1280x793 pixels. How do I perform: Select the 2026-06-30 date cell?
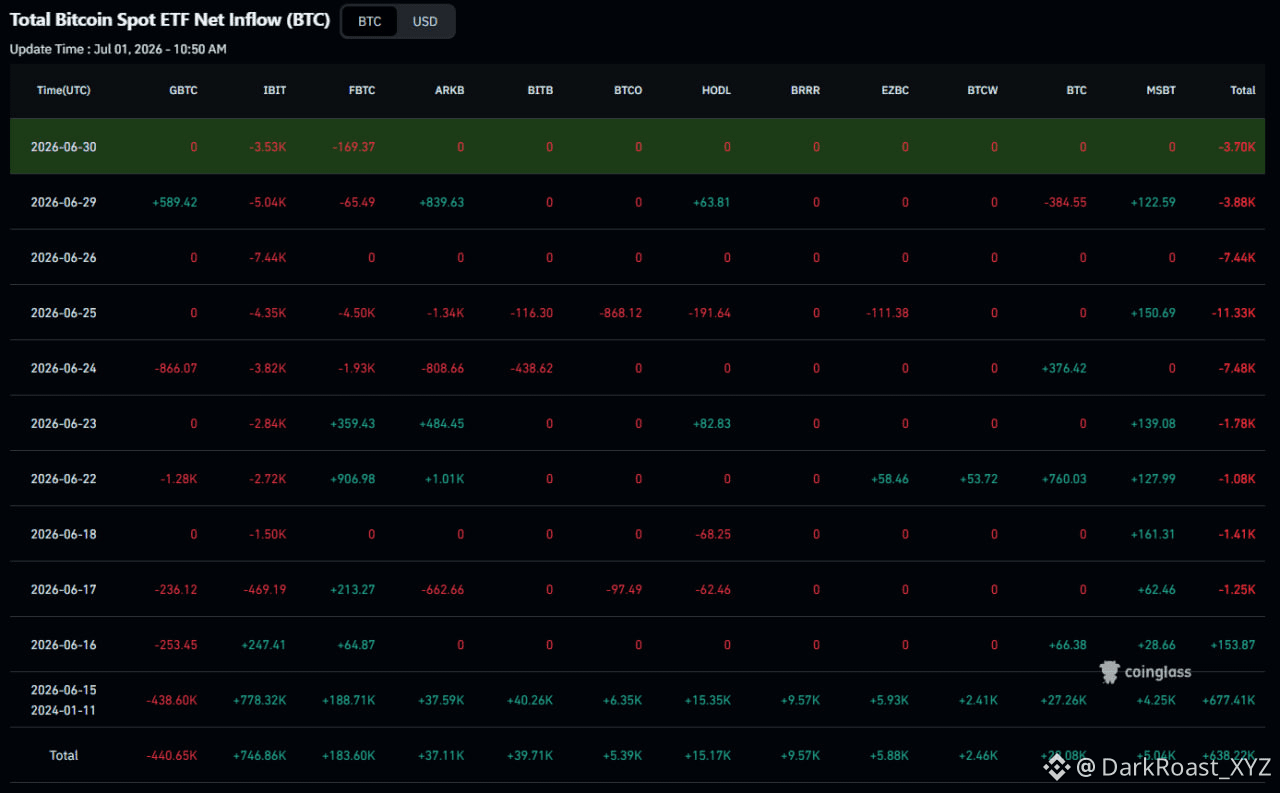coord(64,147)
